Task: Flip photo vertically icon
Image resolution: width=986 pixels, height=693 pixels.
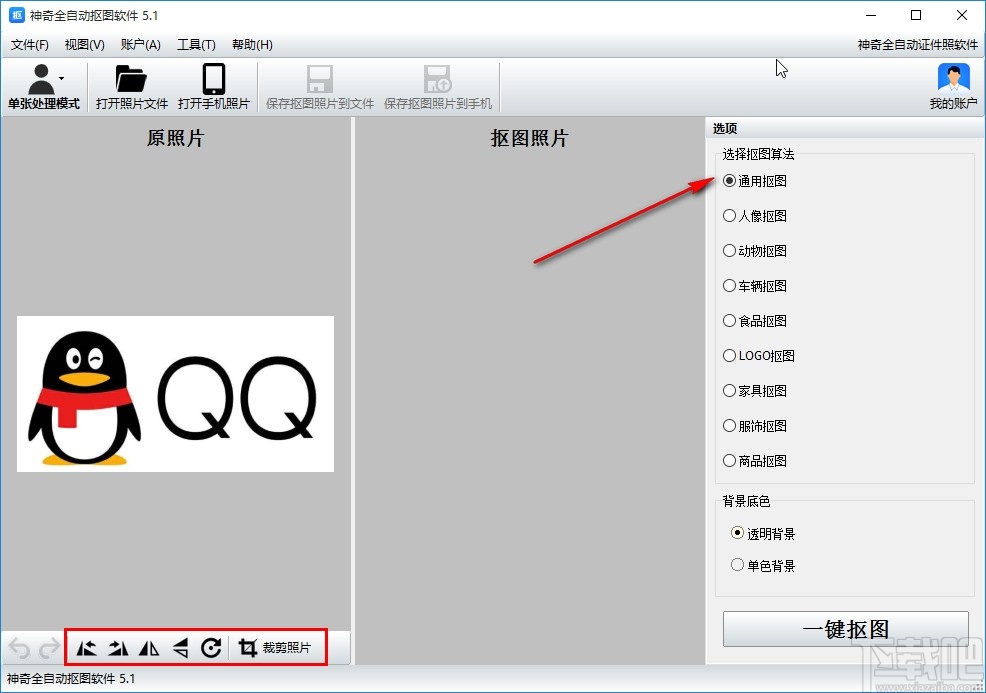Action: pyautogui.click(x=180, y=648)
